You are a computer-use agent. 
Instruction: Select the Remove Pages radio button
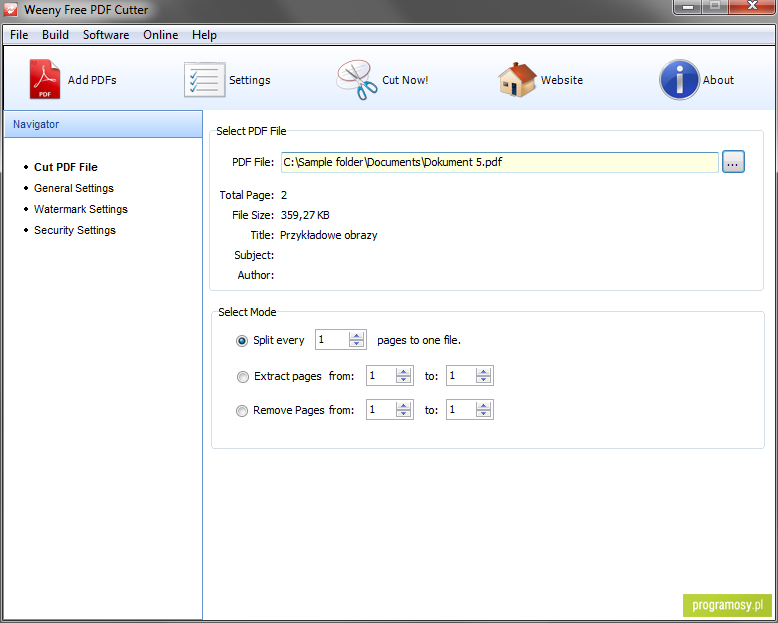click(242, 411)
